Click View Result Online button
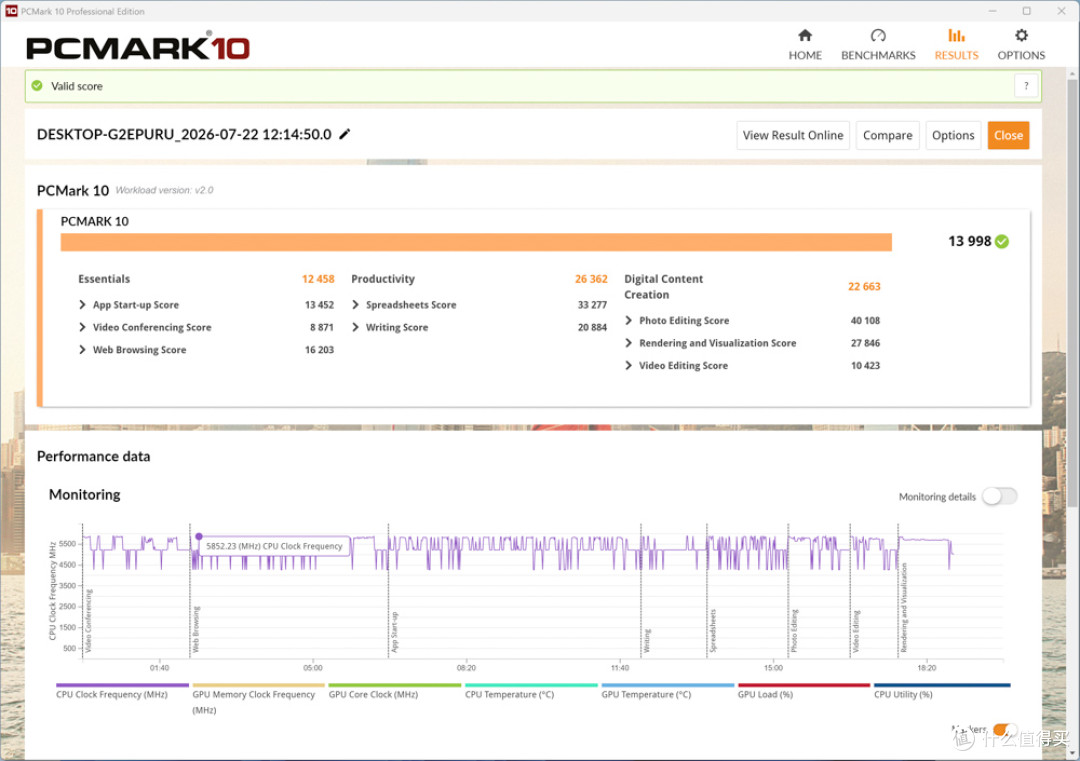The height and width of the screenshot is (761, 1080). click(793, 135)
